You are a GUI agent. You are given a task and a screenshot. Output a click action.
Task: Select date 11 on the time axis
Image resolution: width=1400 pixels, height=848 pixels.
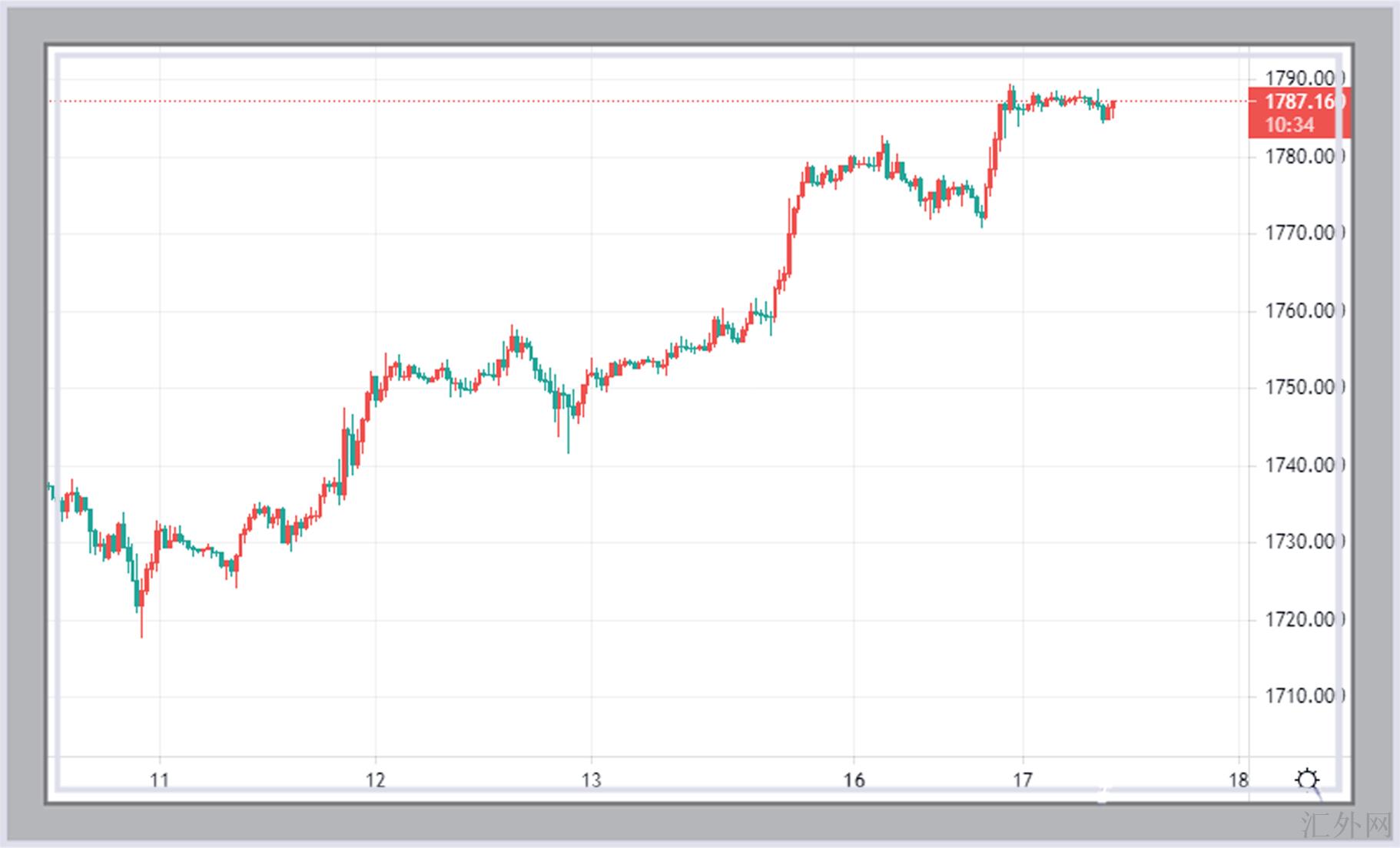[x=159, y=780]
